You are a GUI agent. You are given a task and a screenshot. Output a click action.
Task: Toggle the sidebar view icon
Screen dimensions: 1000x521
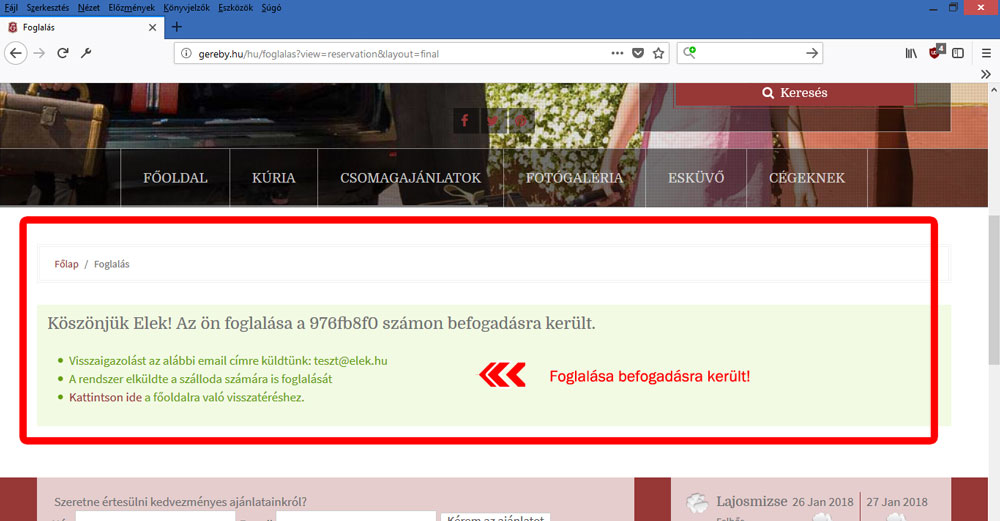958,53
